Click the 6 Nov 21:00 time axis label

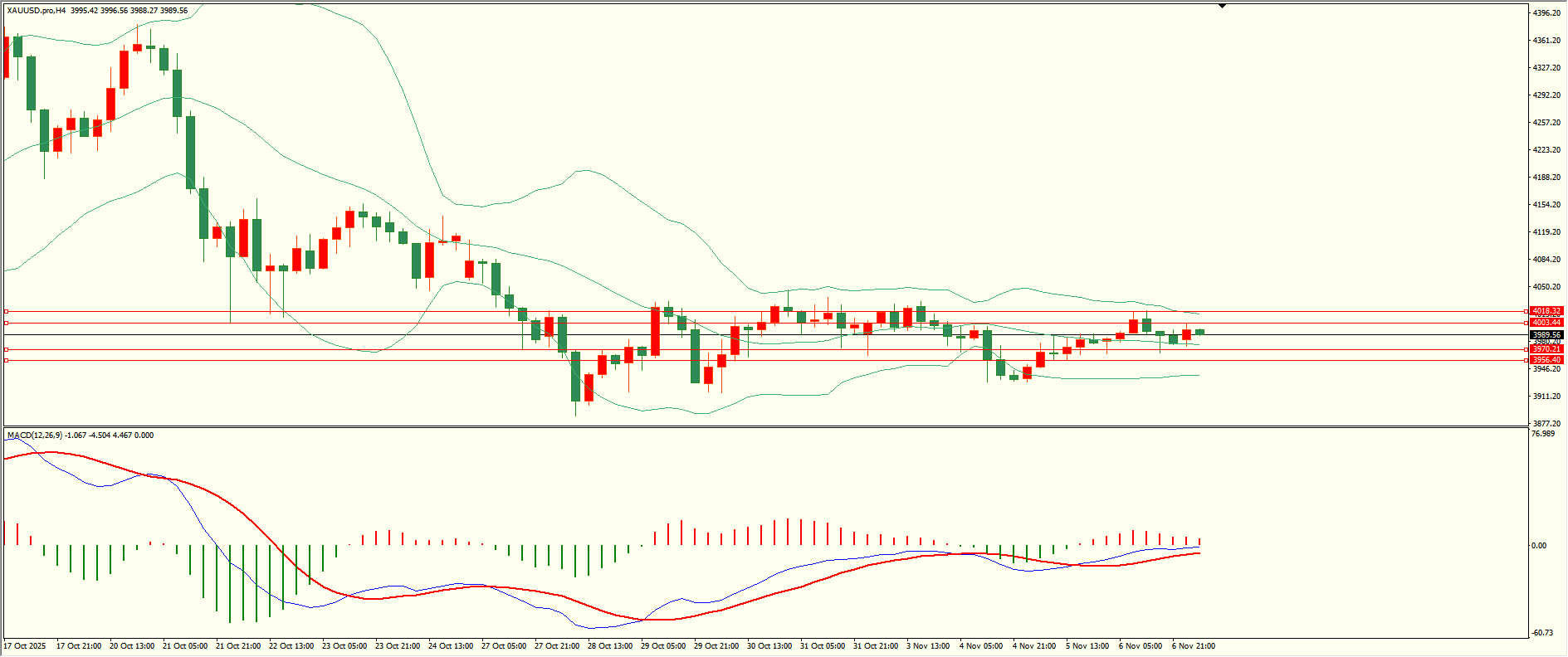[x=1193, y=646]
